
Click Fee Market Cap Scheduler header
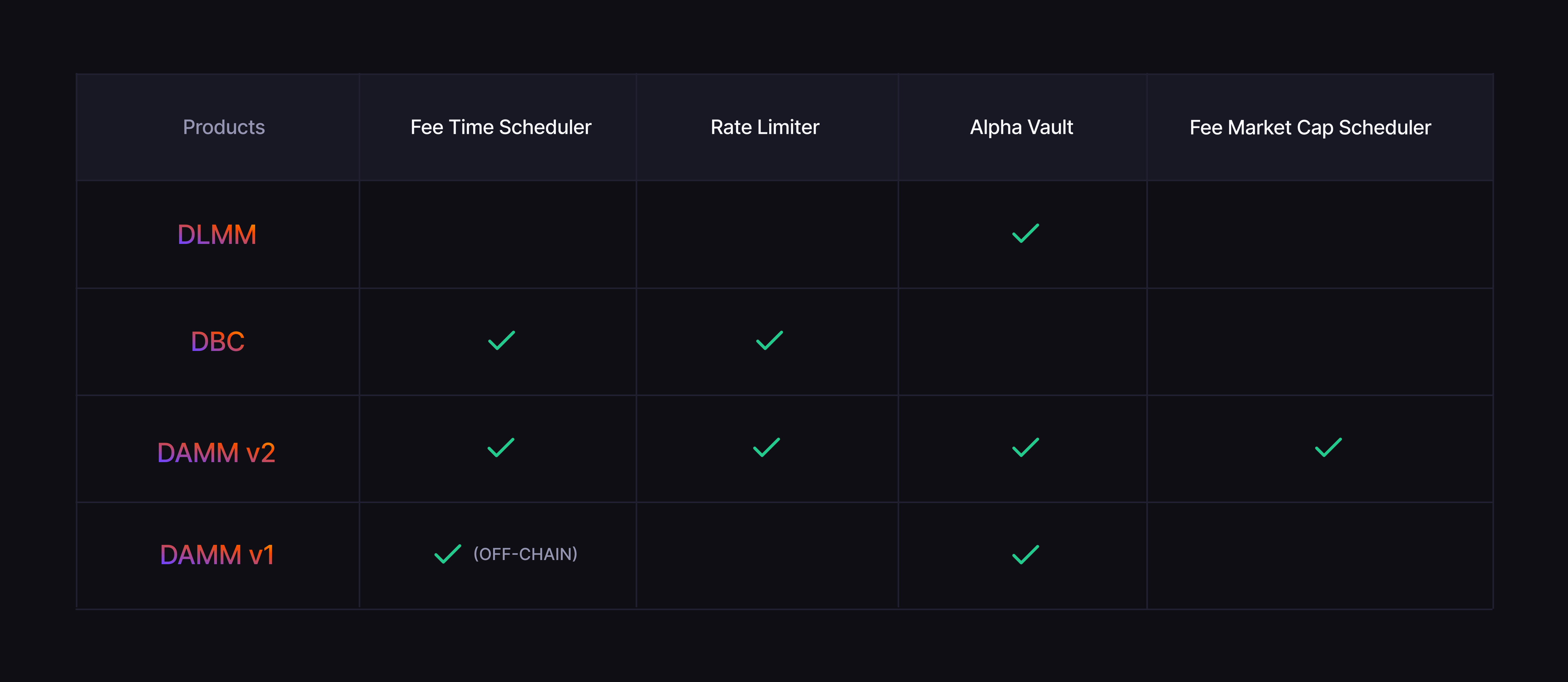1310,128
